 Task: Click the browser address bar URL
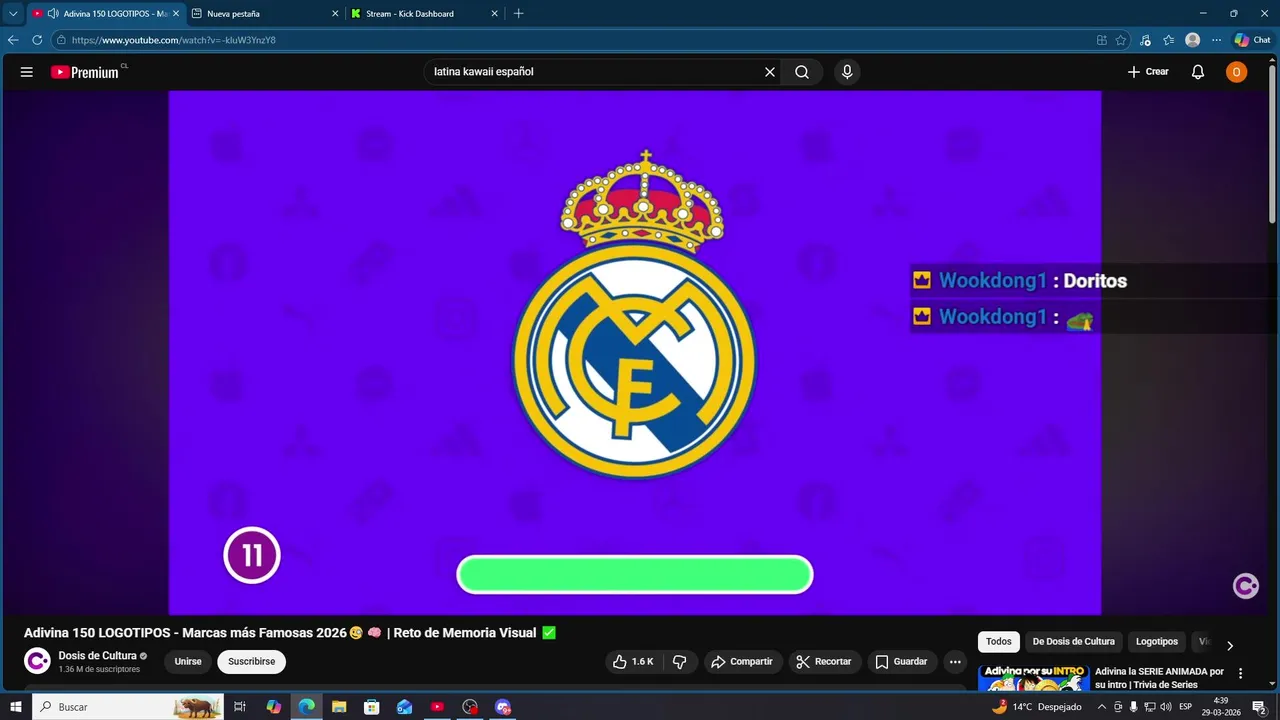pos(174,40)
